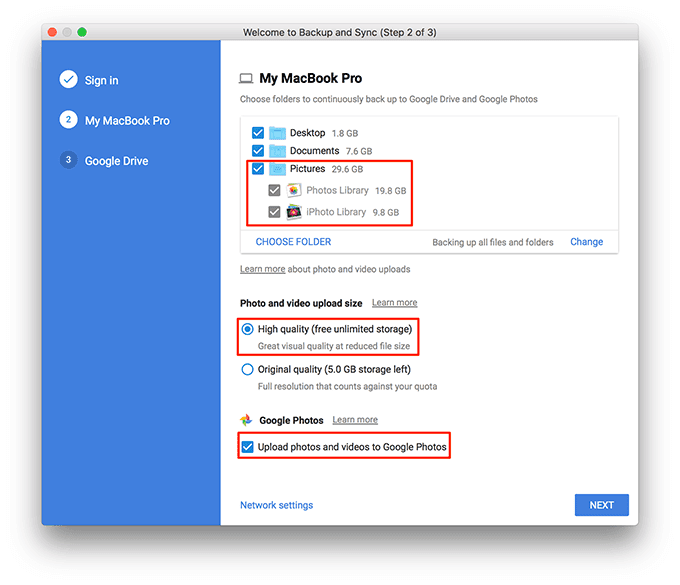The image size is (680, 585).
Task: Open Learn more next to Google Photos
Action: tap(355, 420)
